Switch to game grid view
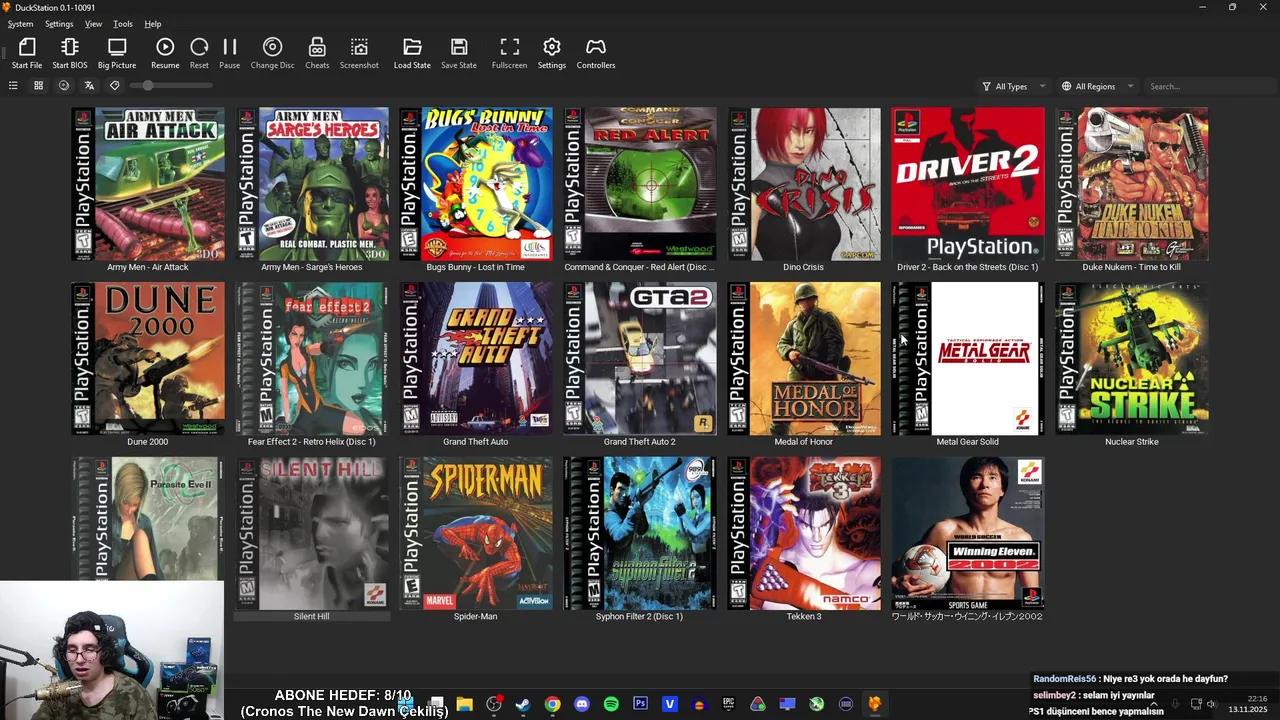The image size is (1280, 720). [38, 86]
